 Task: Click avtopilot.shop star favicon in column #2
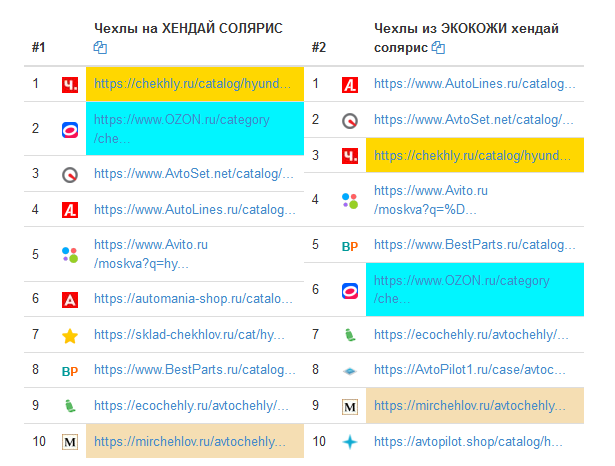[350, 442]
